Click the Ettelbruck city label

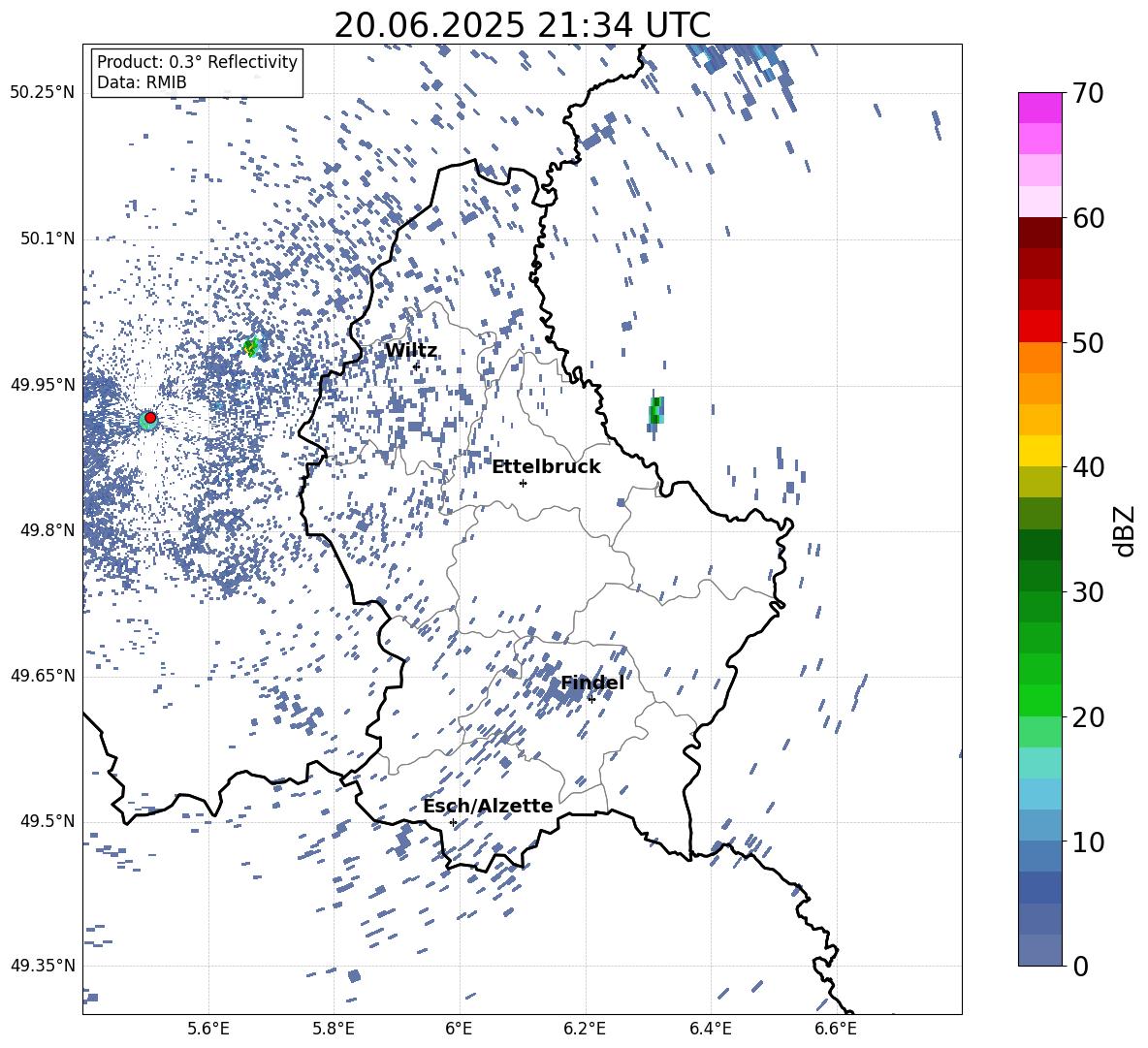[546, 467]
